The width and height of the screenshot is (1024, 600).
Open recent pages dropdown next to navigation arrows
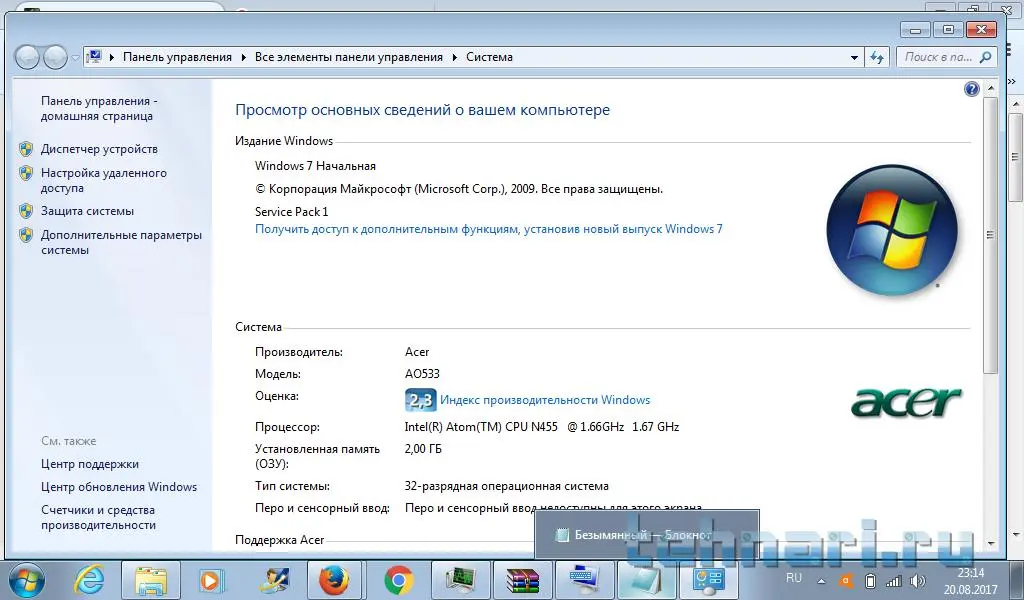click(x=75, y=57)
